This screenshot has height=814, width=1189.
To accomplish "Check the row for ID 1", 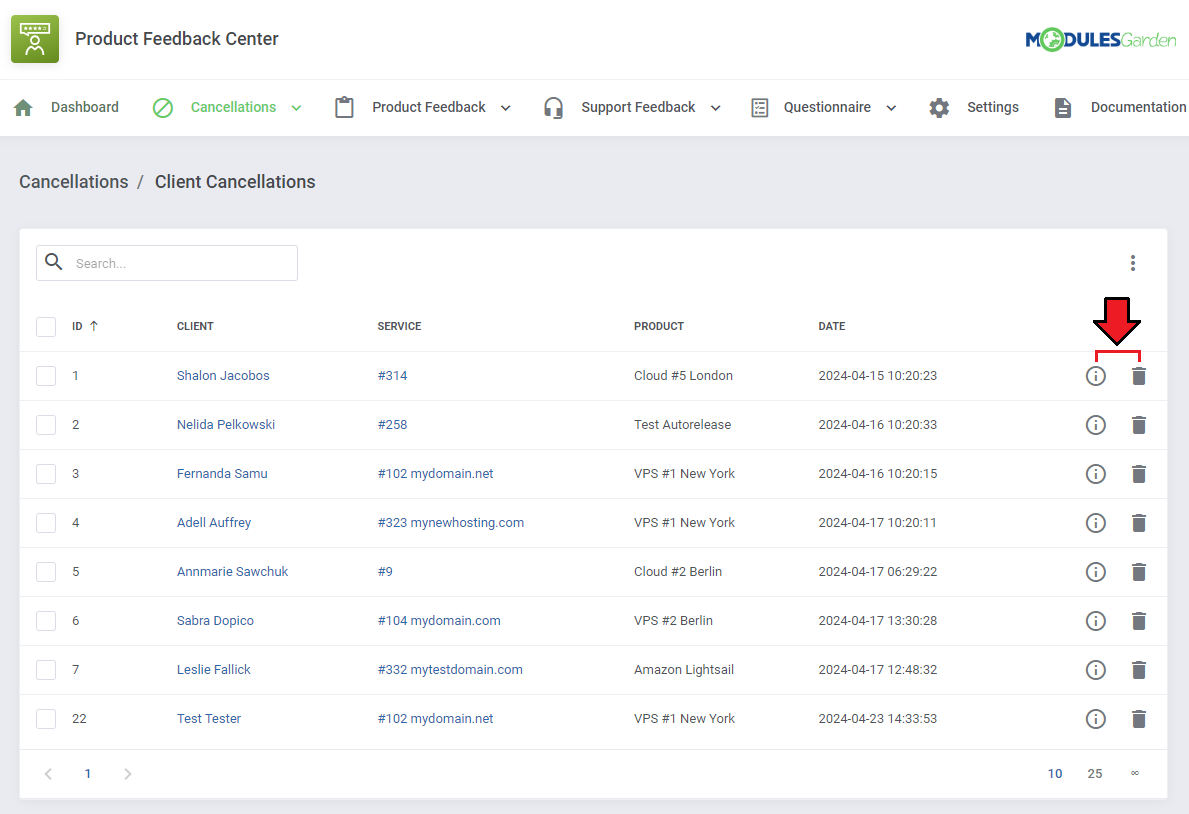I will 46,376.
